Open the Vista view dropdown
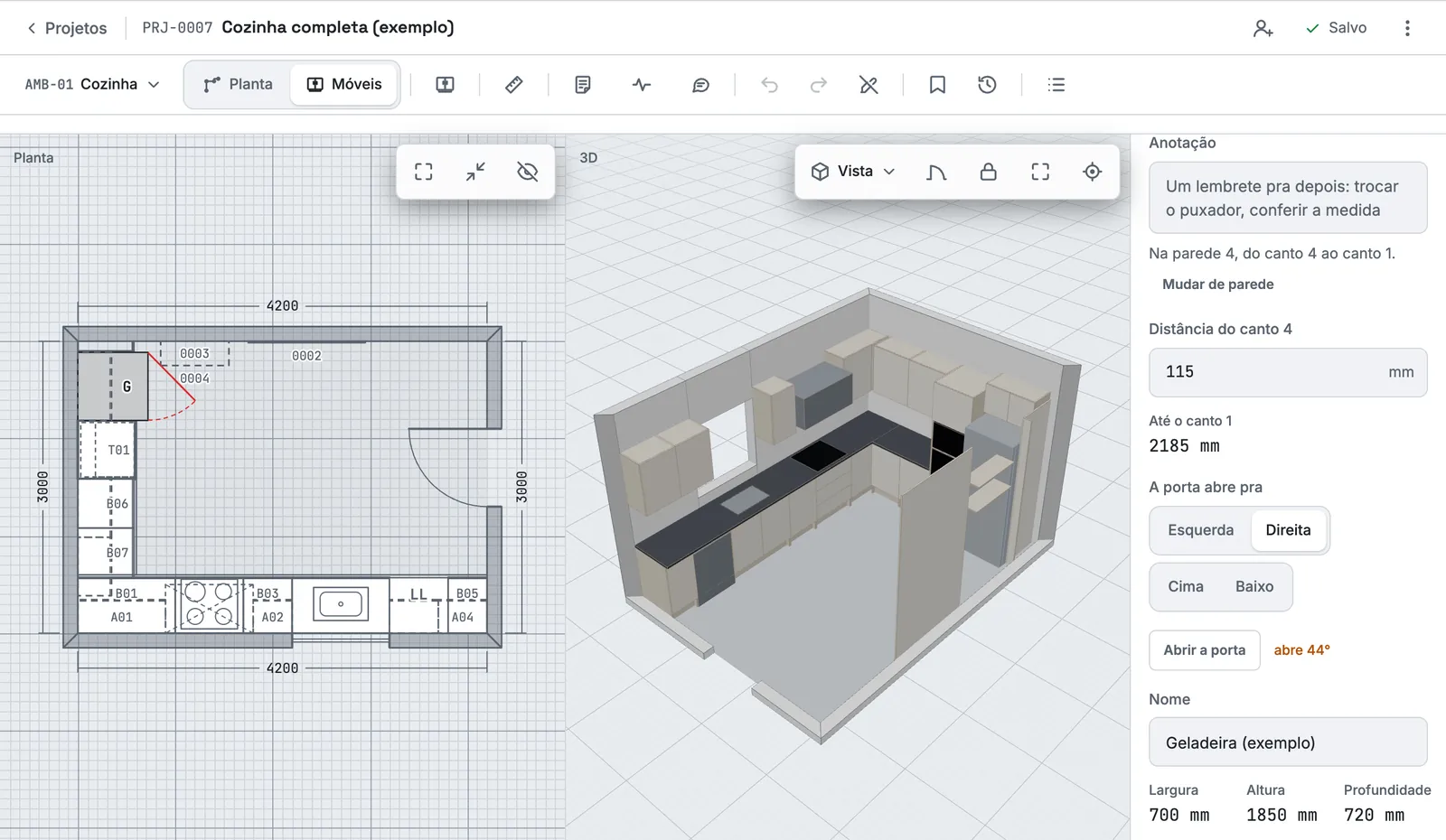Image resolution: width=1446 pixels, height=840 pixels. tap(853, 172)
